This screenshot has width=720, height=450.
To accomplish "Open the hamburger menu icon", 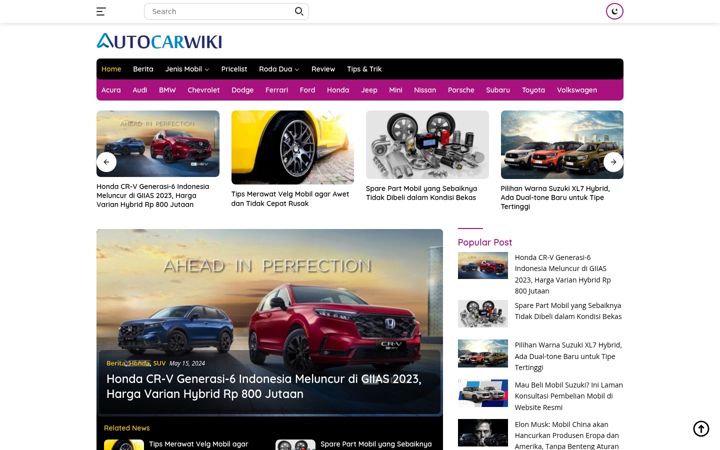I will click(101, 11).
